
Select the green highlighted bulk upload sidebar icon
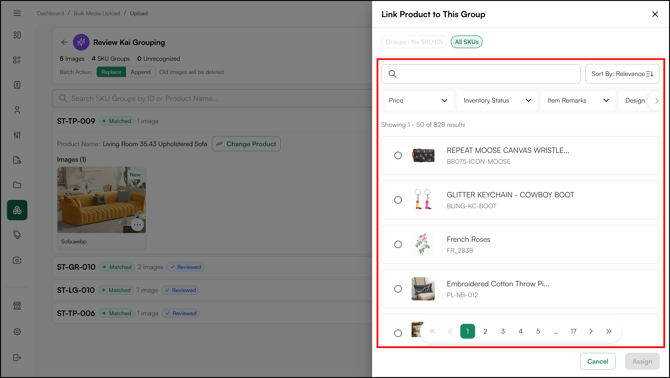coord(17,210)
